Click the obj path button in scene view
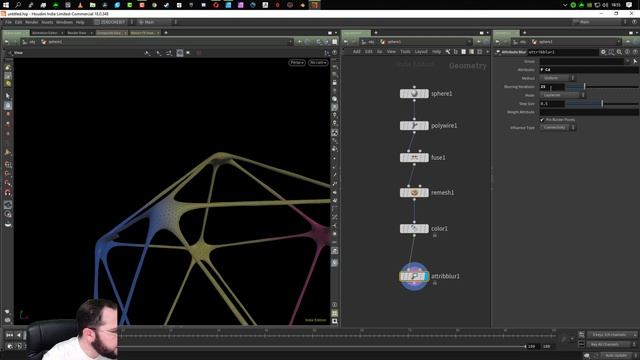Image resolution: width=640 pixels, height=360 pixels. (x=29, y=42)
